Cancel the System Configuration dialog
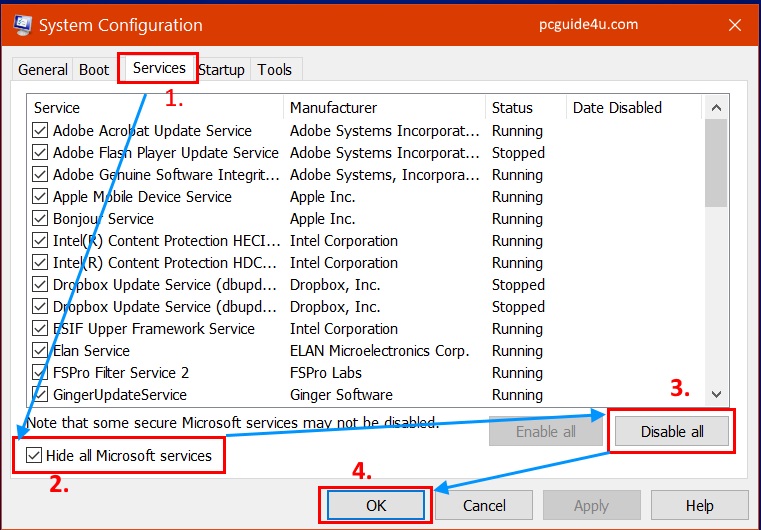 [x=484, y=506]
